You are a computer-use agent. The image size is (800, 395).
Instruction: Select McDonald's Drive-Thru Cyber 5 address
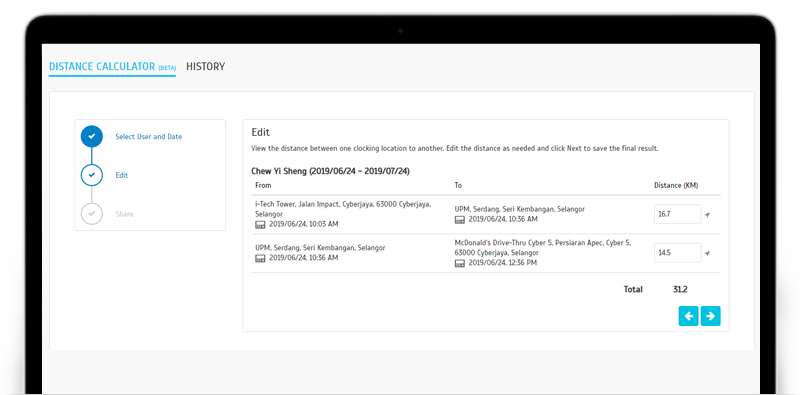pyautogui.click(x=543, y=248)
